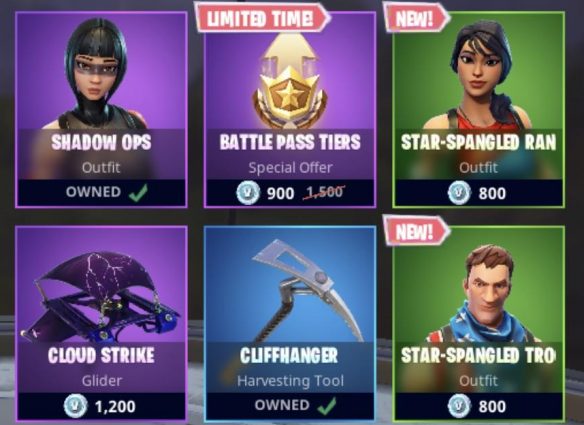Click the V-Bucks coin on Star-Spangled Trooper price
Viewport: 584px width, 425px height.
point(459,406)
